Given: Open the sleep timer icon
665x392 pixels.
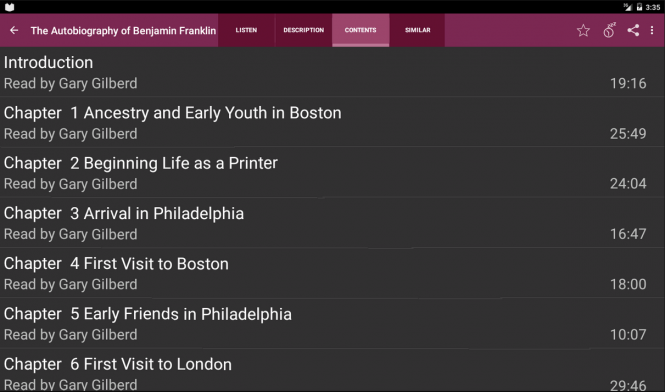Looking at the screenshot, I should pyautogui.click(x=609, y=30).
